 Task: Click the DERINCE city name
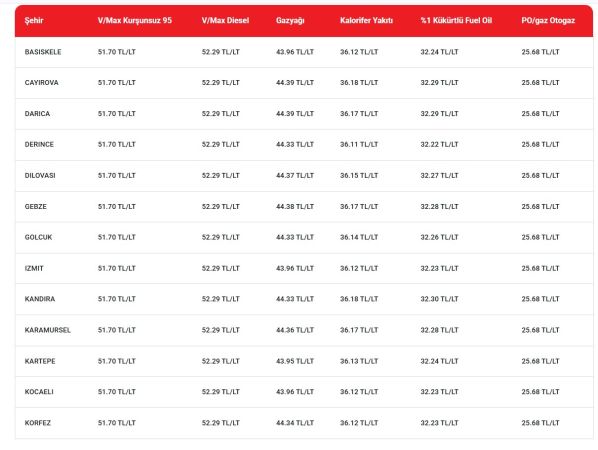click(39, 145)
